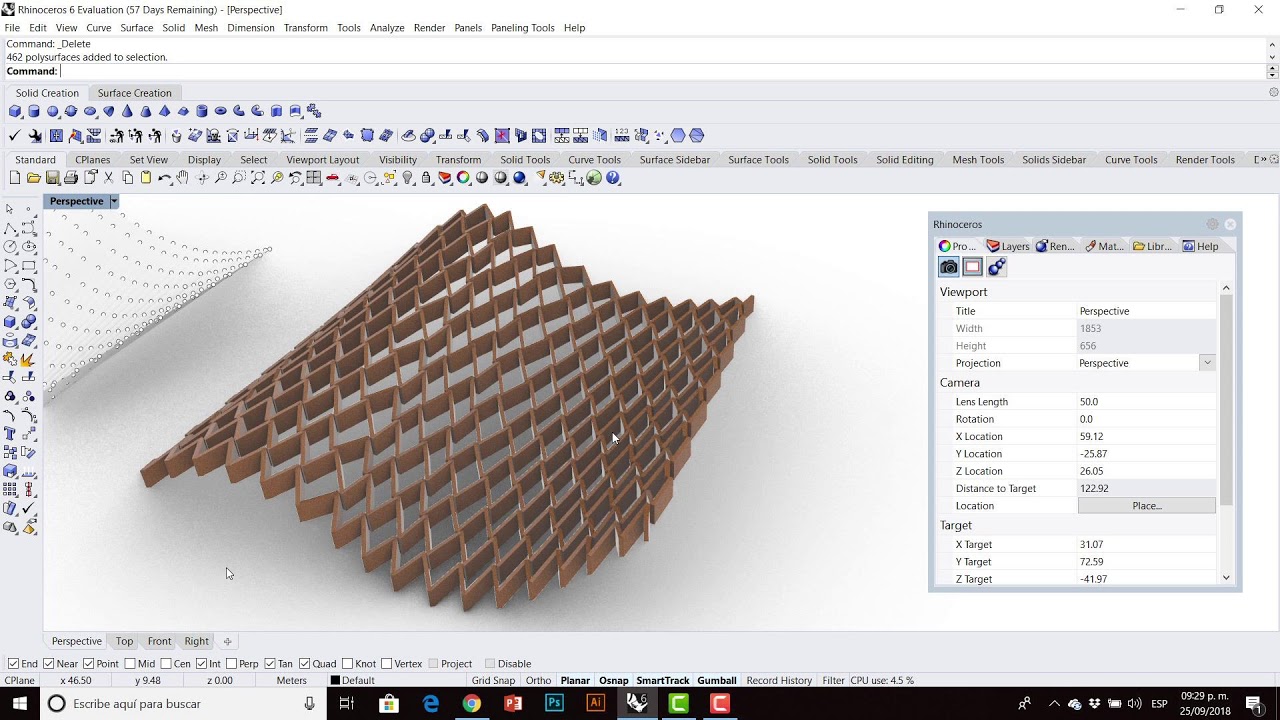Enable the Cen osnap checkbox

point(166,664)
